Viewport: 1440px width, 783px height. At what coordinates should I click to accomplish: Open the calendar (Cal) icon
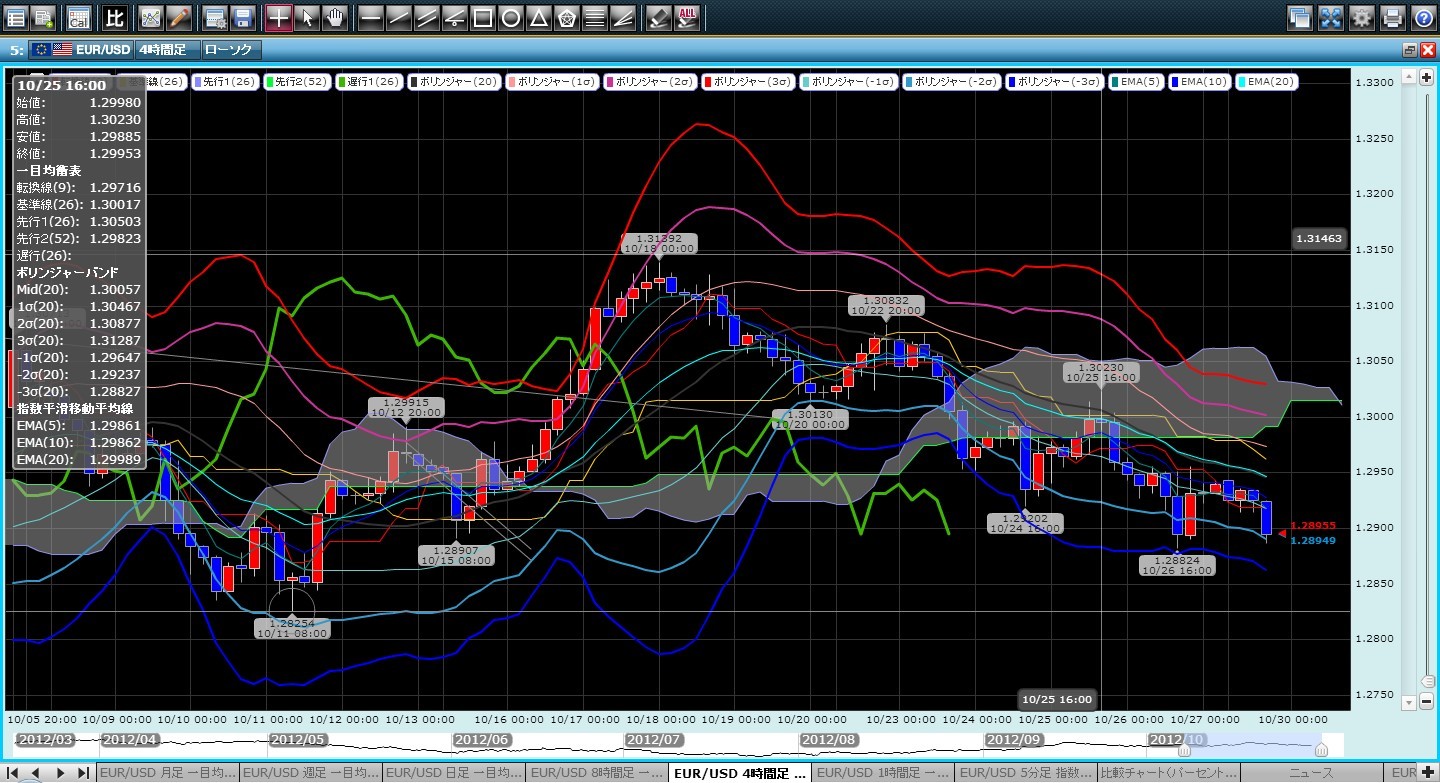click(x=78, y=17)
